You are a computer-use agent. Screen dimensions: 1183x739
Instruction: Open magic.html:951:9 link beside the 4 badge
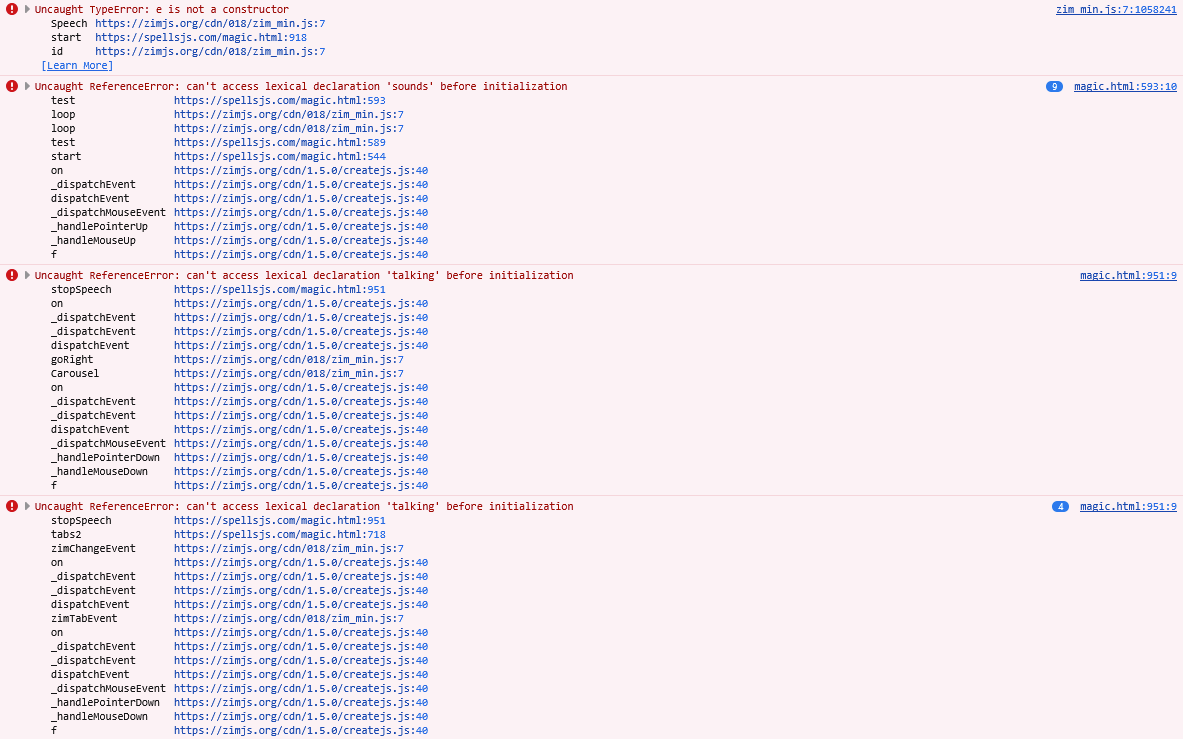(1128, 506)
